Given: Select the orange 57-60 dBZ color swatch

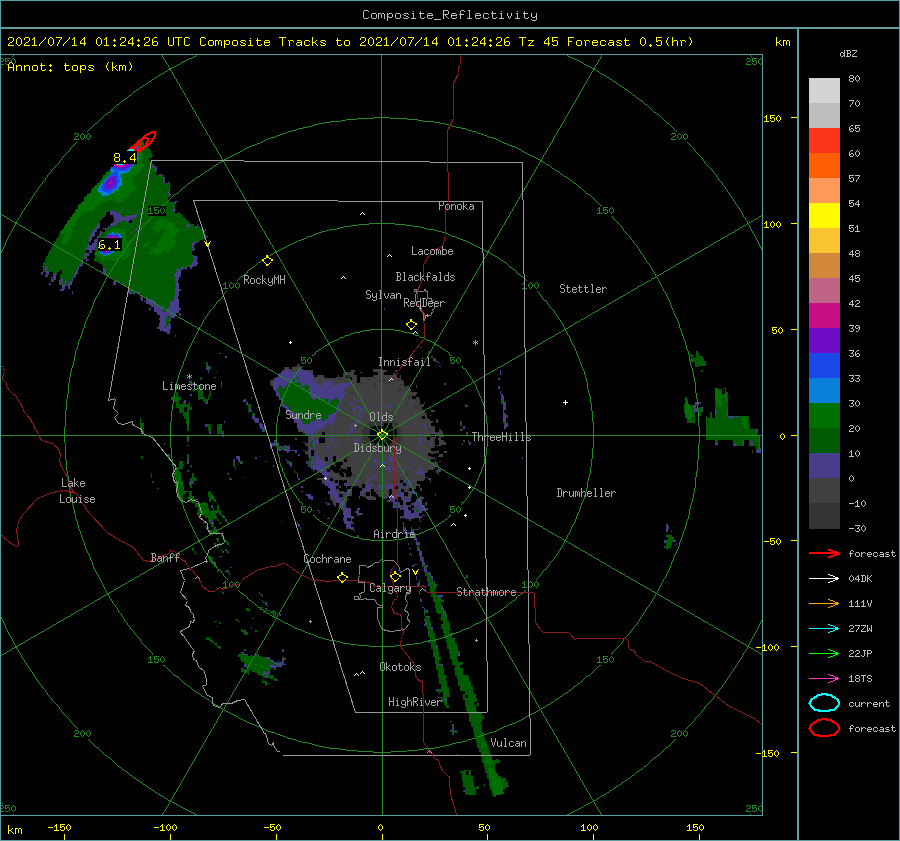Looking at the screenshot, I should 824,166.
